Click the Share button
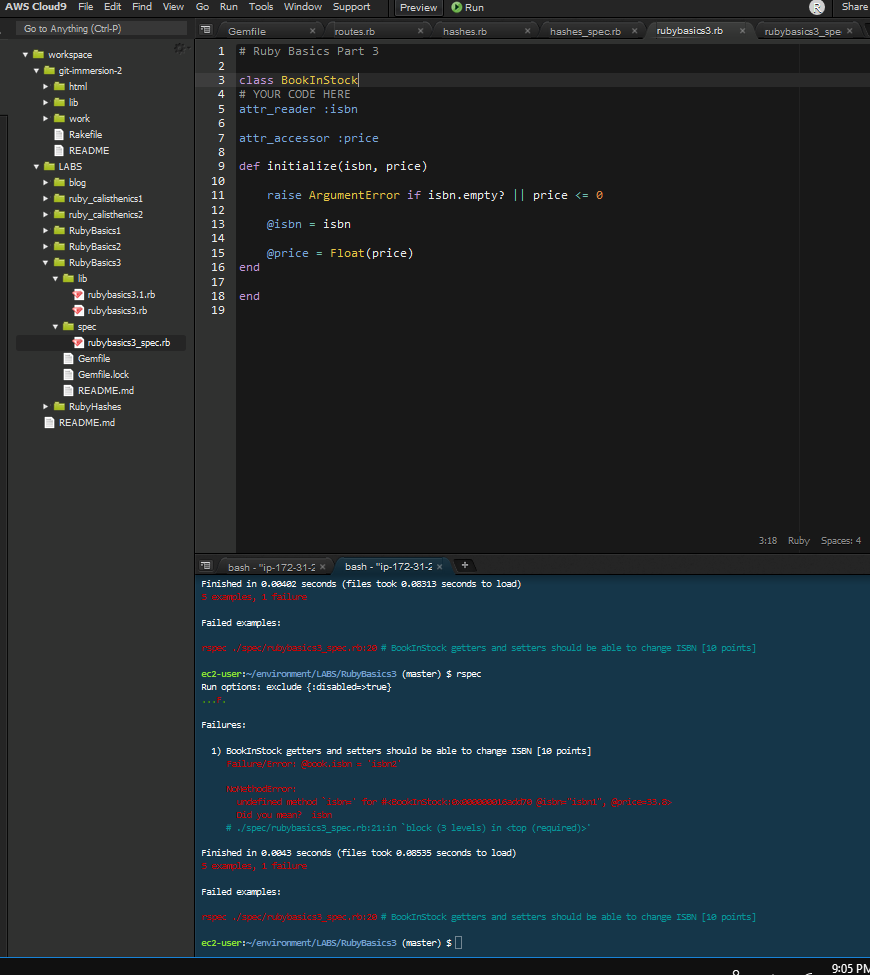 coord(853,6)
